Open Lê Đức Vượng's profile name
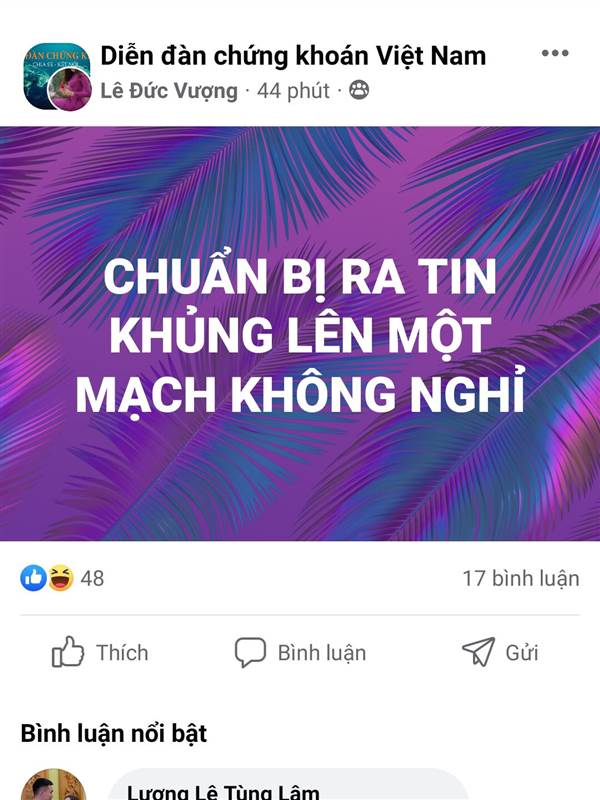This screenshot has height=800, width=600. (169, 91)
